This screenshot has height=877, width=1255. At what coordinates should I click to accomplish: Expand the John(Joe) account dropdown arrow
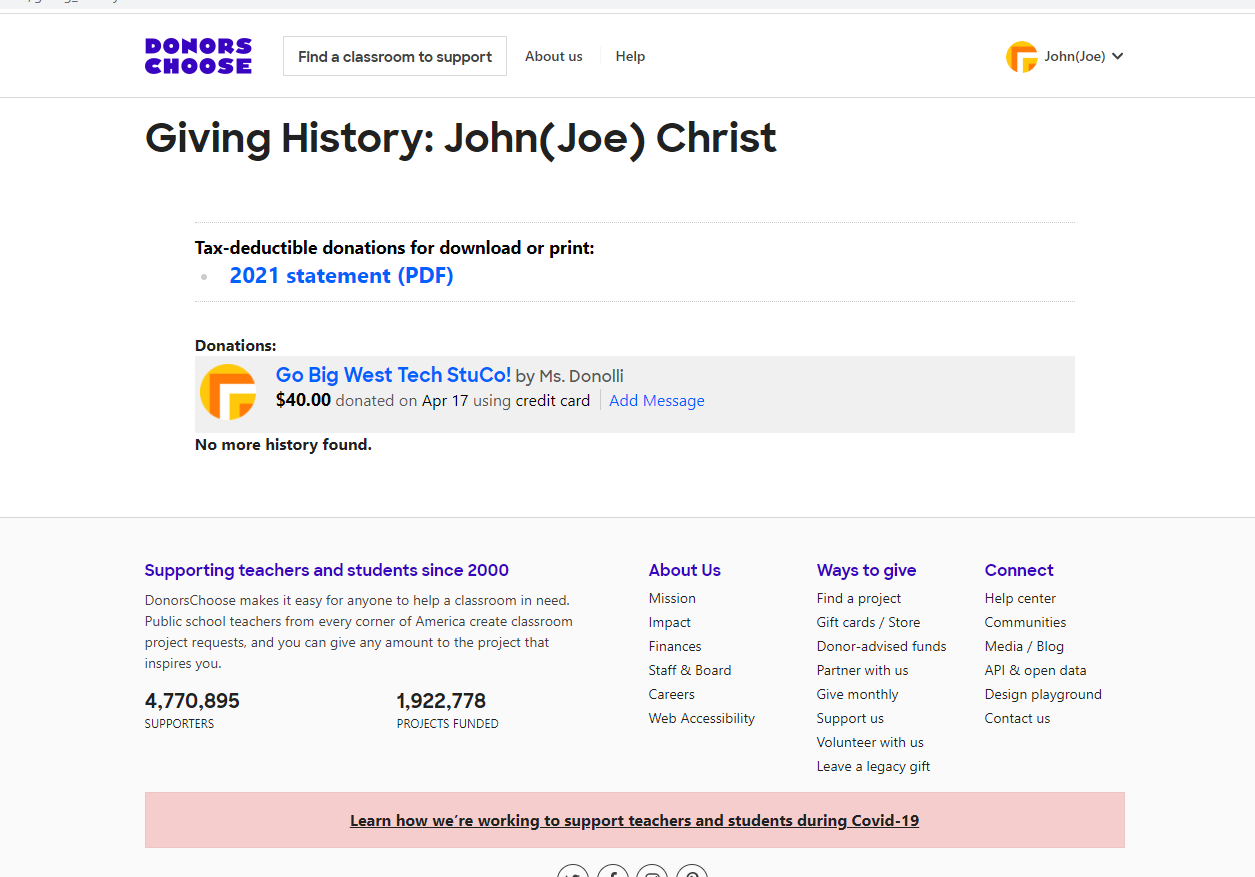click(1117, 56)
